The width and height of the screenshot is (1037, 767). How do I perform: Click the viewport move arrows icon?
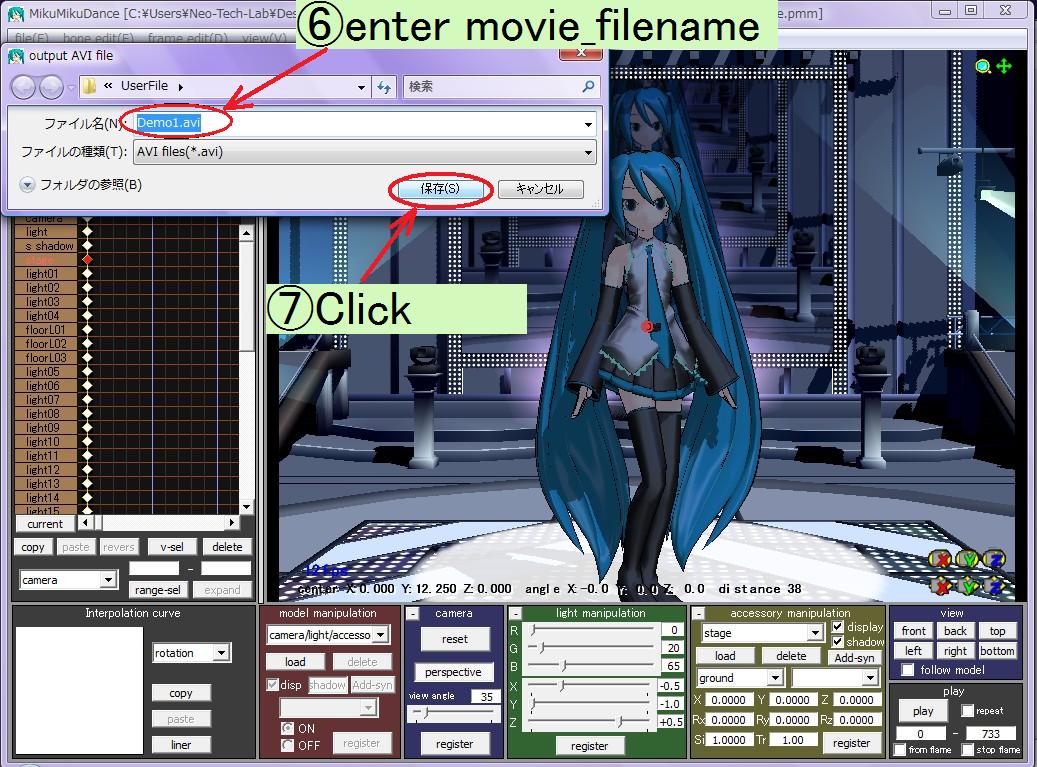(x=1003, y=66)
